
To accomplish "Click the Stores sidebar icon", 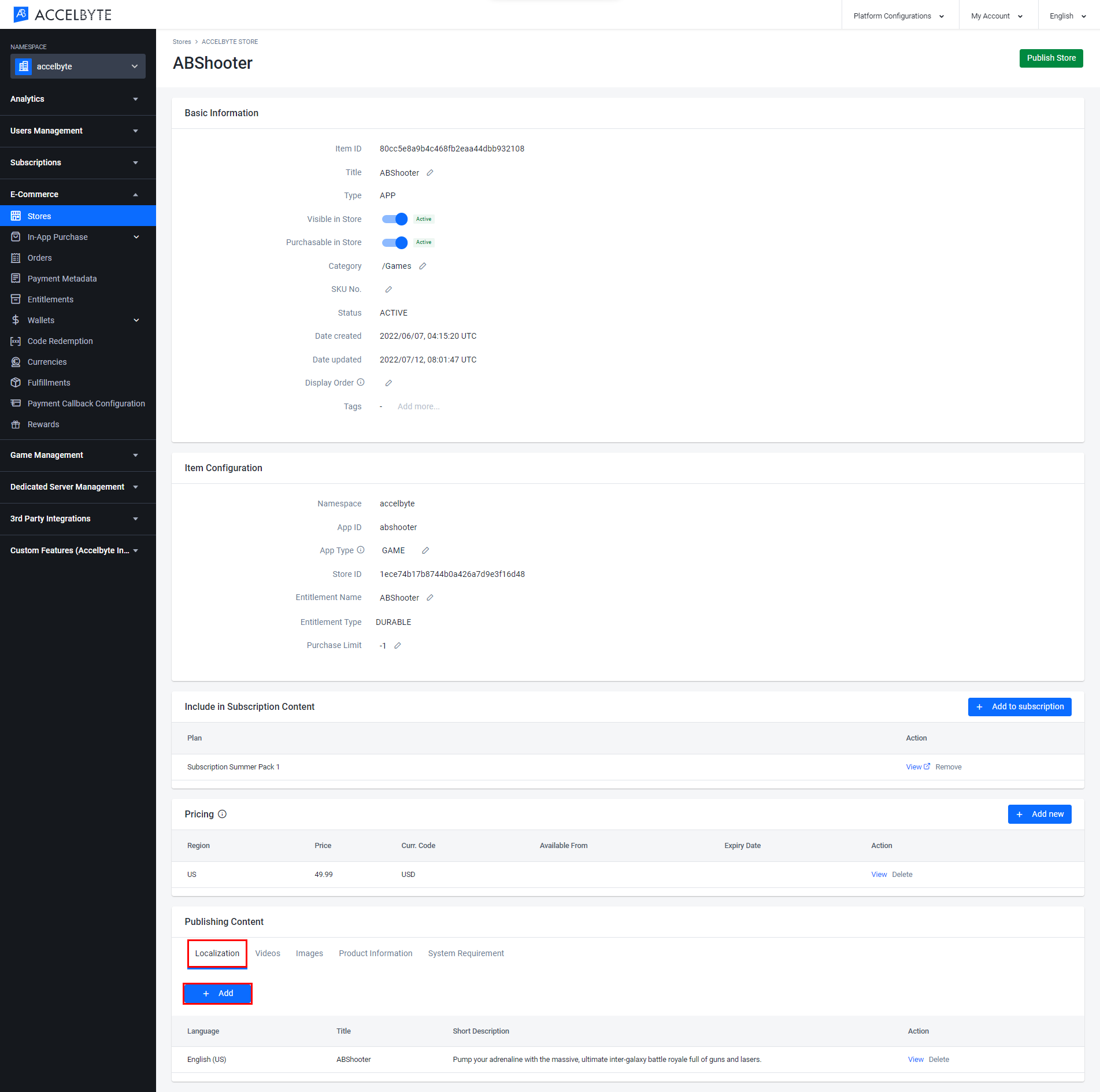I will point(16,216).
